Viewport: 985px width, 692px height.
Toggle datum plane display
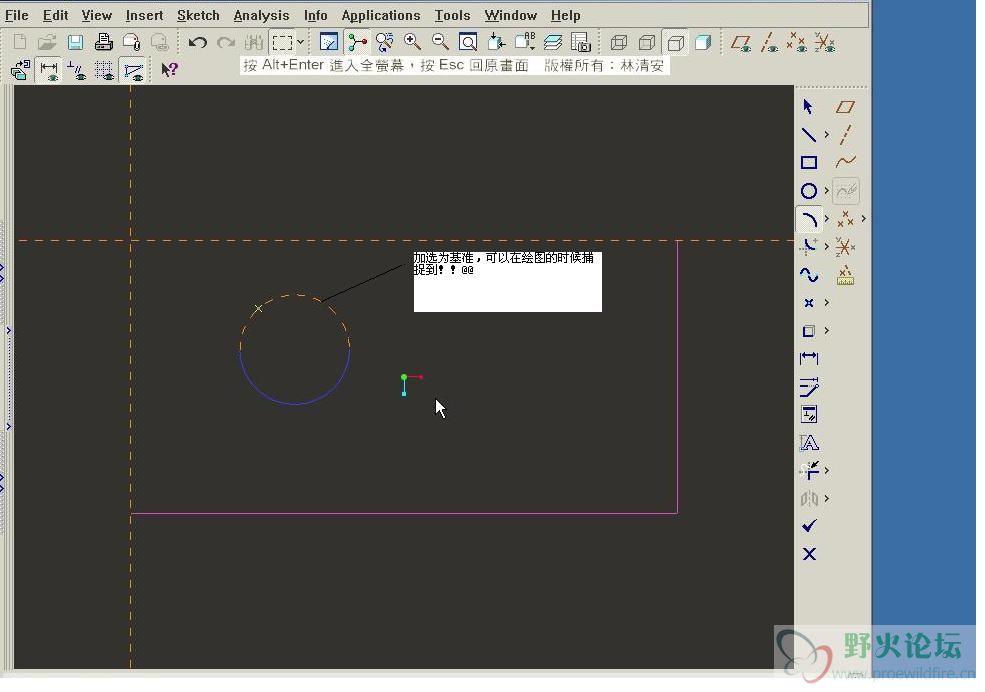click(741, 43)
